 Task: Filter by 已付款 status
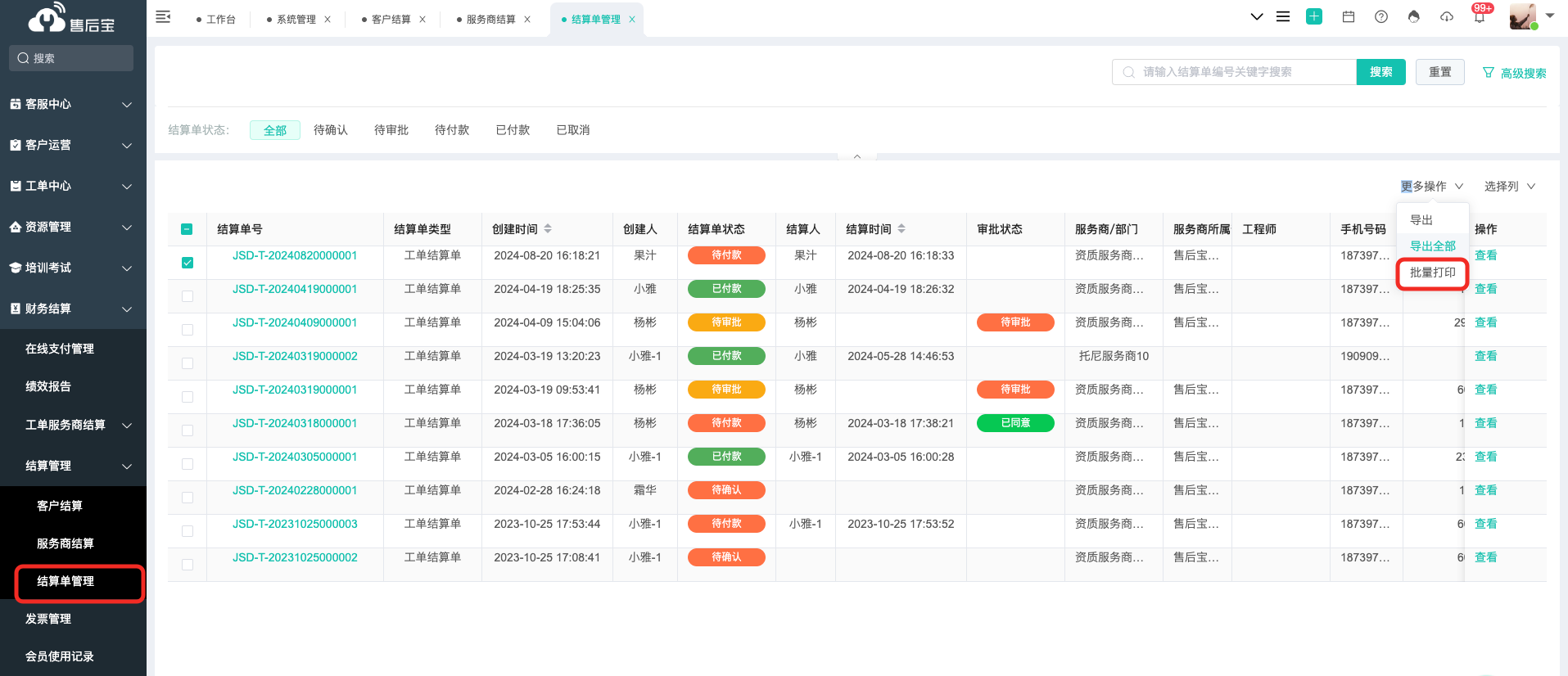coord(513,130)
